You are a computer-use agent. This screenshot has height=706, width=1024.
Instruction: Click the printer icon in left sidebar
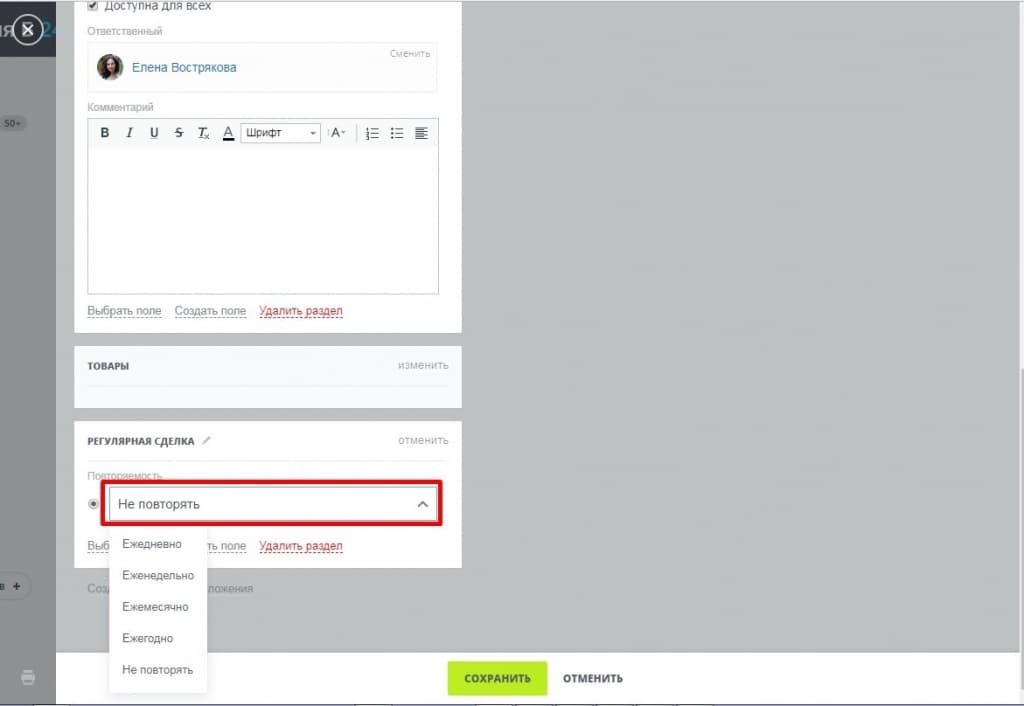click(28, 677)
